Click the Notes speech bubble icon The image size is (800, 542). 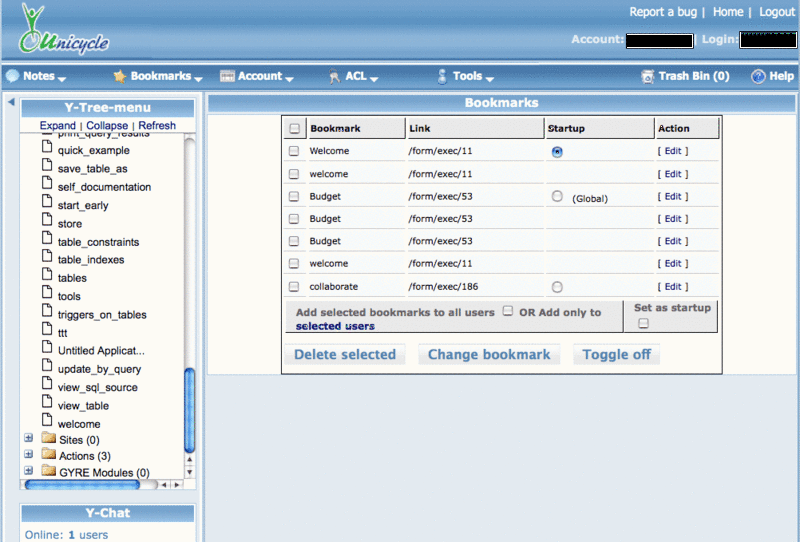12,76
